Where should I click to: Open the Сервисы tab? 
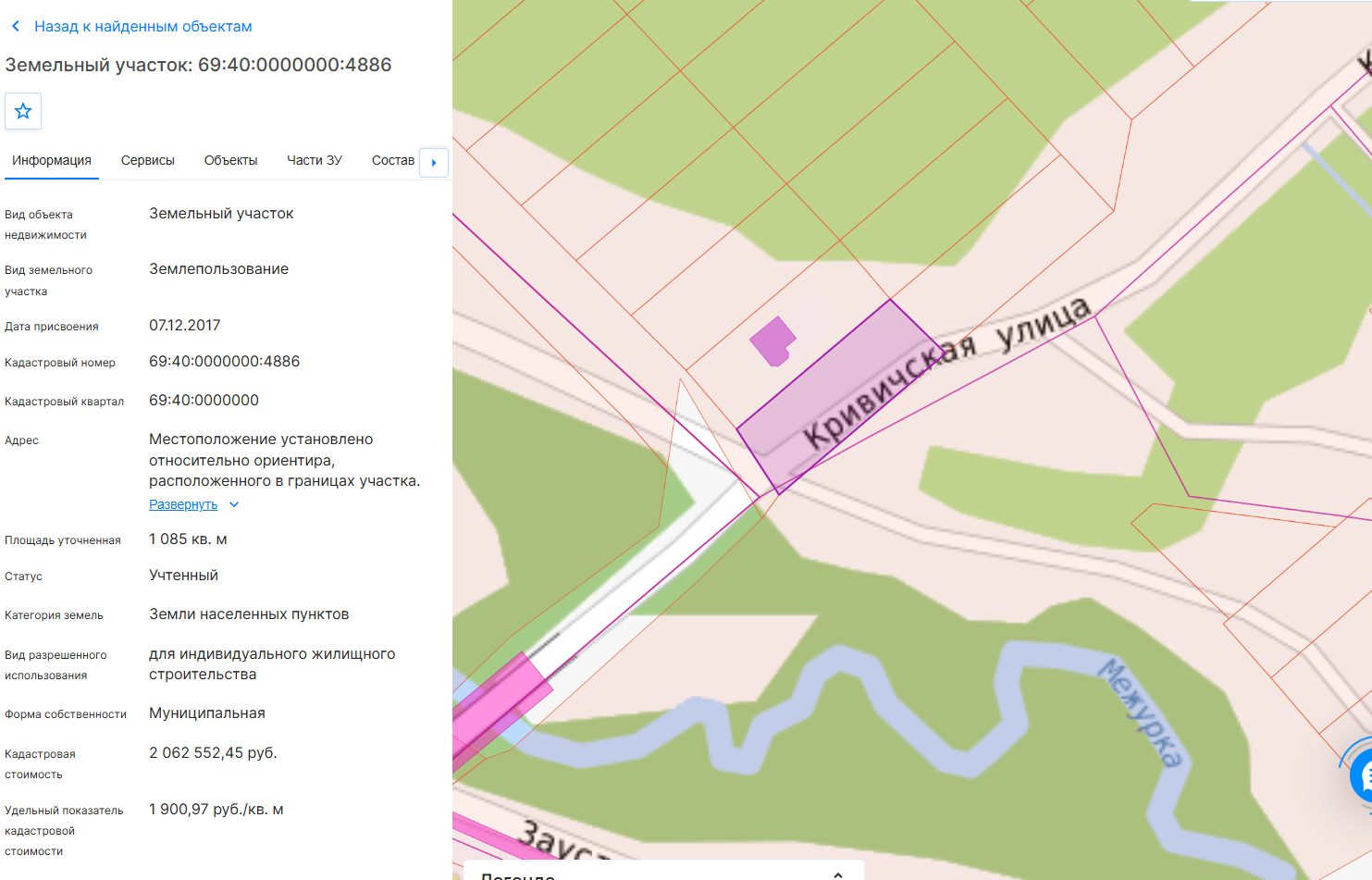click(x=148, y=160)
